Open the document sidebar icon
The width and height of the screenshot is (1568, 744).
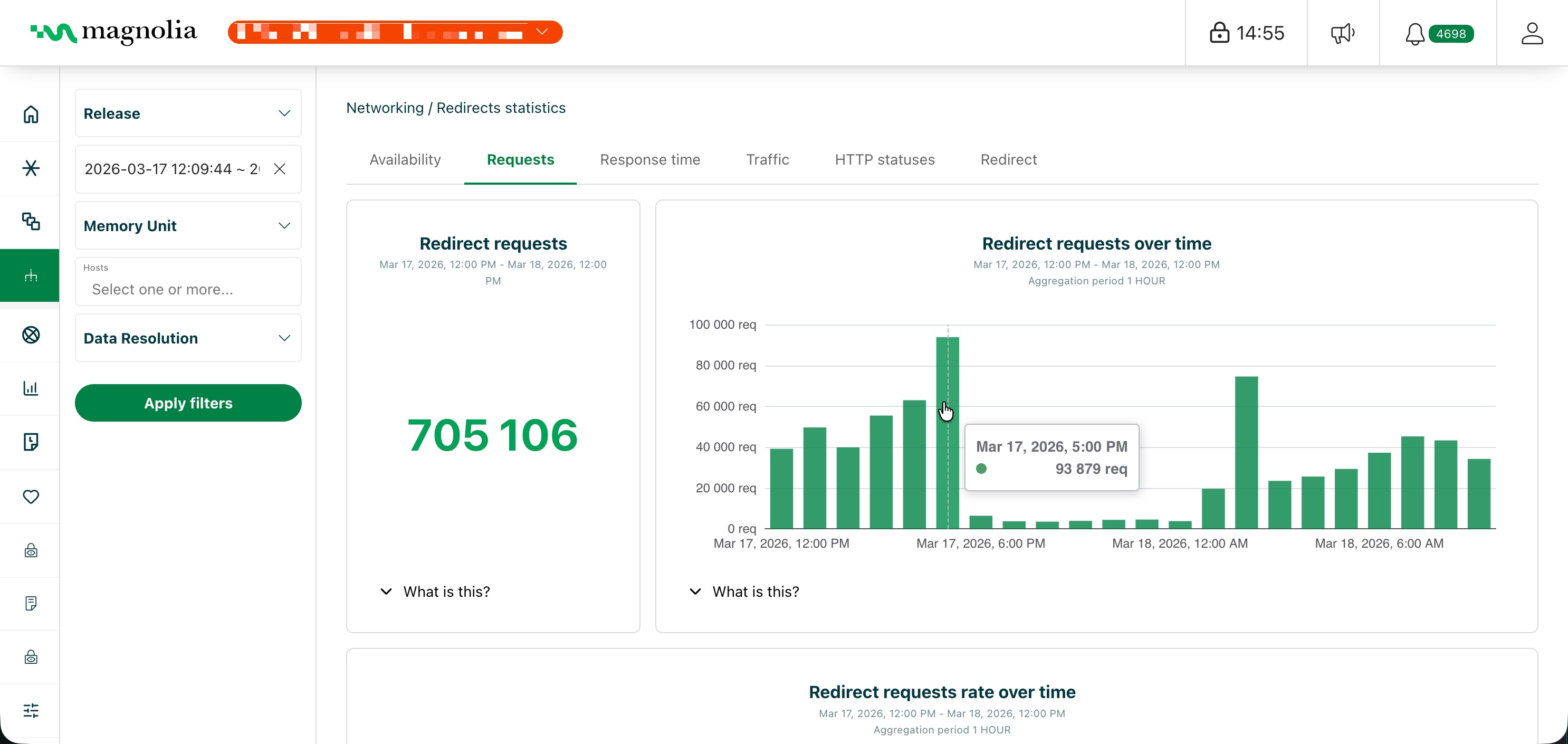pyautogui.click(x=31, y=603)
